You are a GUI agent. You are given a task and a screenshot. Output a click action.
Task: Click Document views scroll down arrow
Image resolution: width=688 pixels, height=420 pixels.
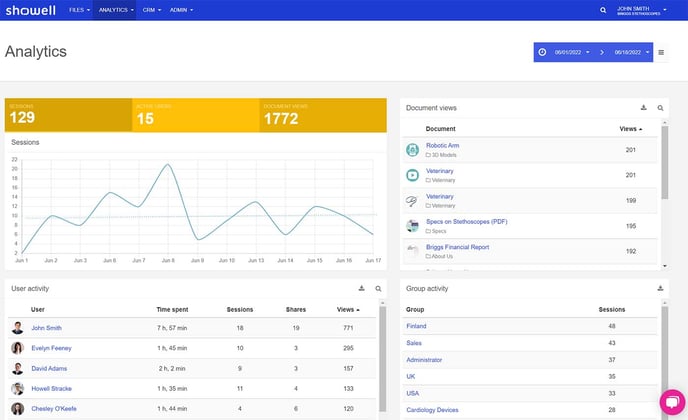tap(665, 266)
